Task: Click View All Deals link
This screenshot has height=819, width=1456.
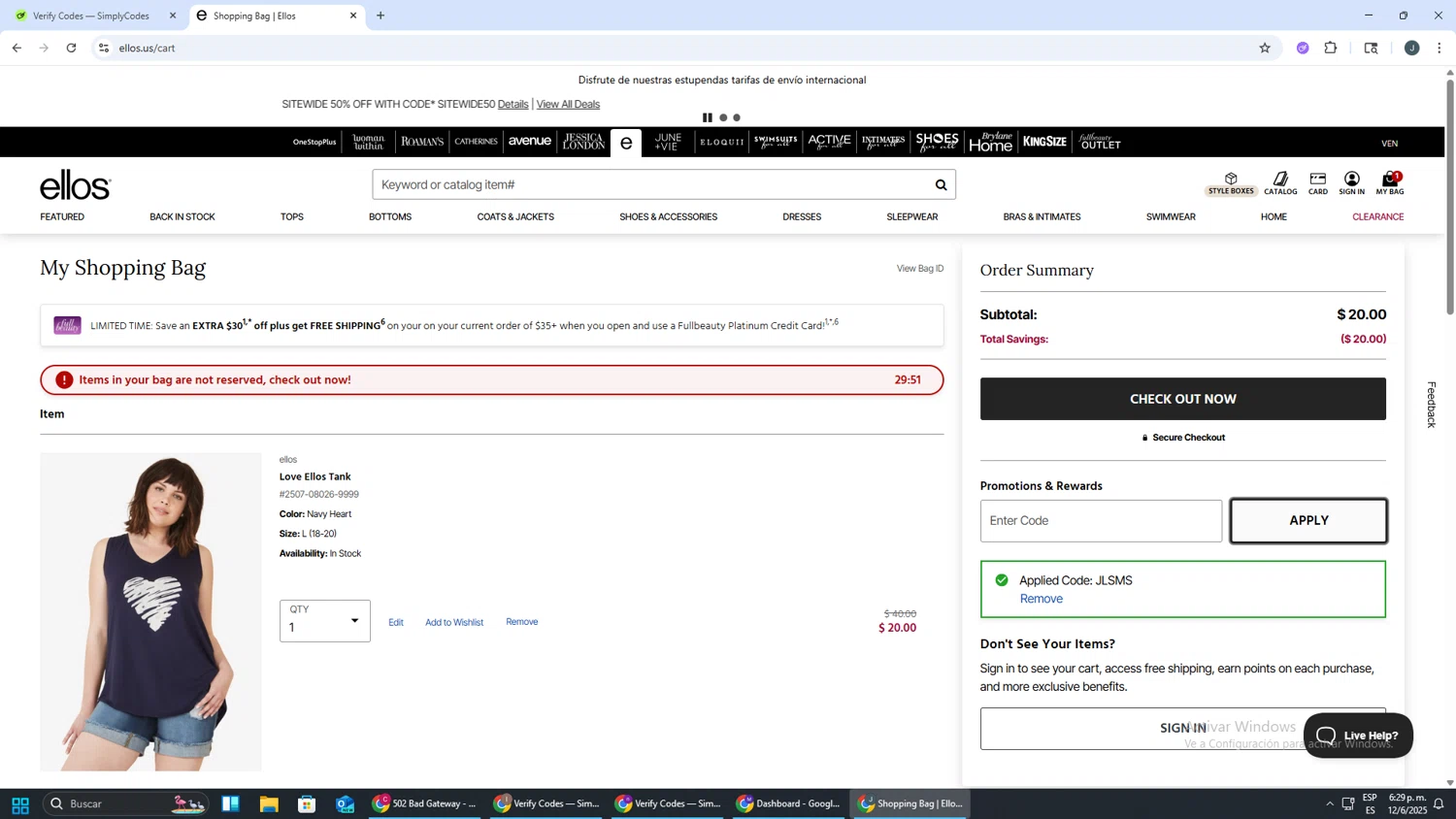Action: click(568, 104)
